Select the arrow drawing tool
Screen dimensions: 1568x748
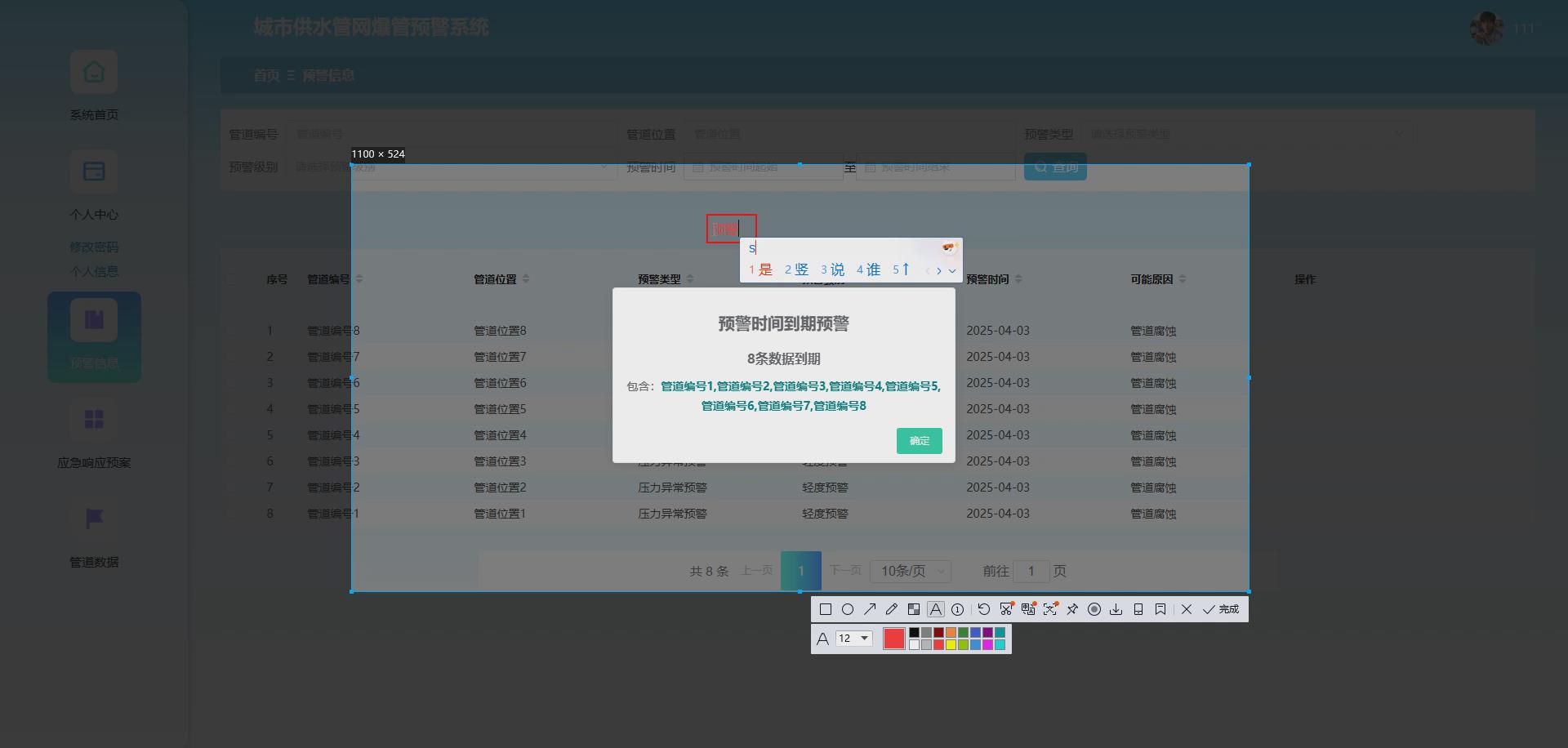pyautogui.click(x=870, y=609)
